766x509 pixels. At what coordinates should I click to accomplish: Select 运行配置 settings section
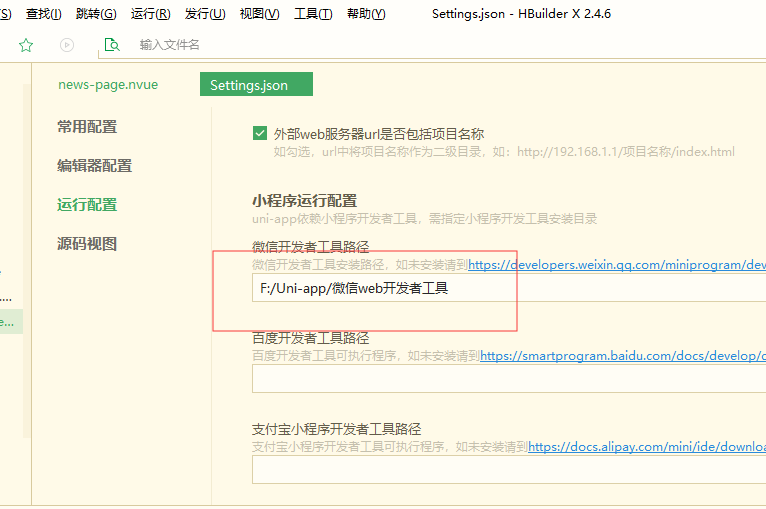click(x=87, y=205)
